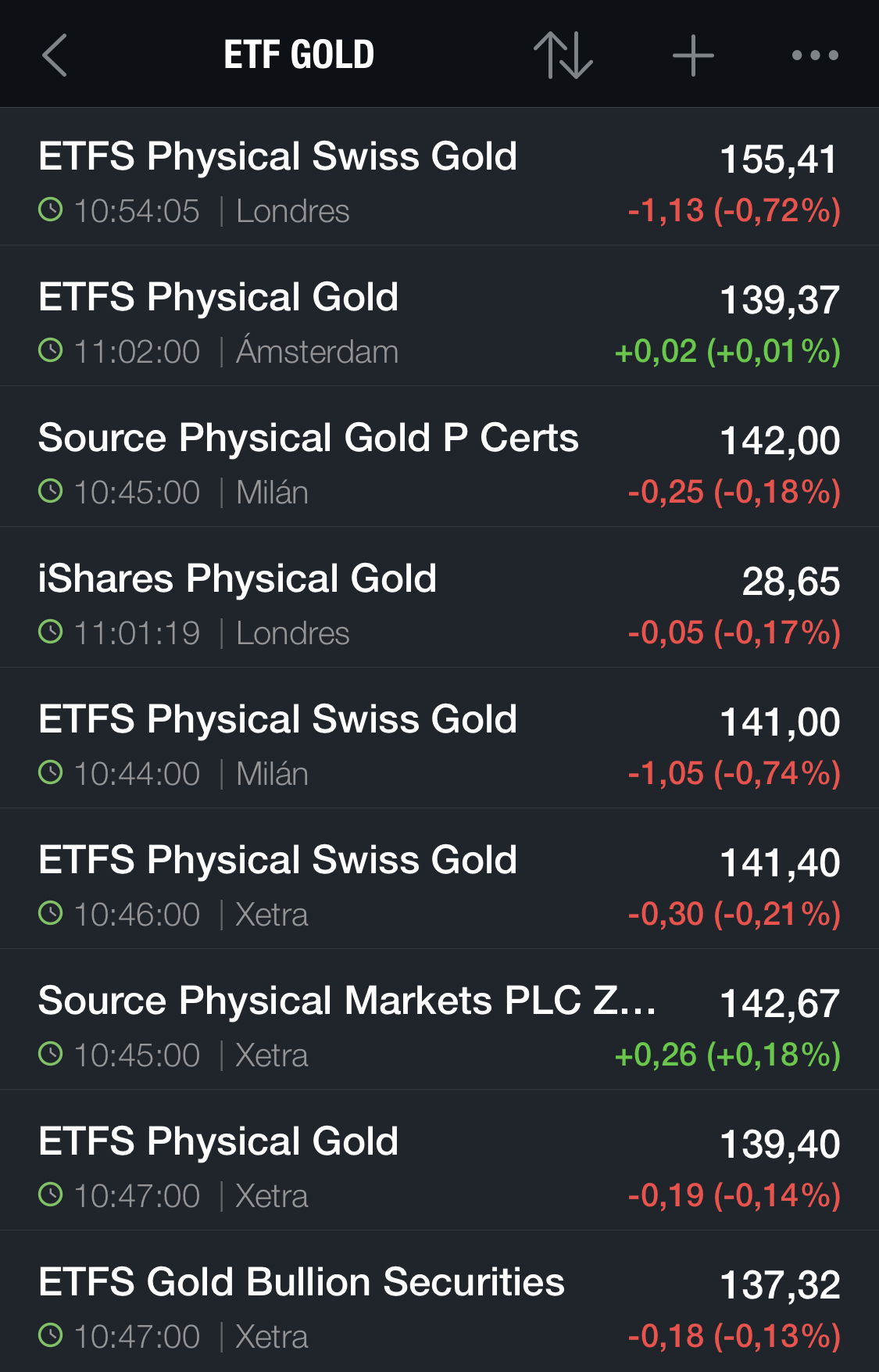
Task: Tap the clock icon next to 11:02:00
Action: coord(51,351)
